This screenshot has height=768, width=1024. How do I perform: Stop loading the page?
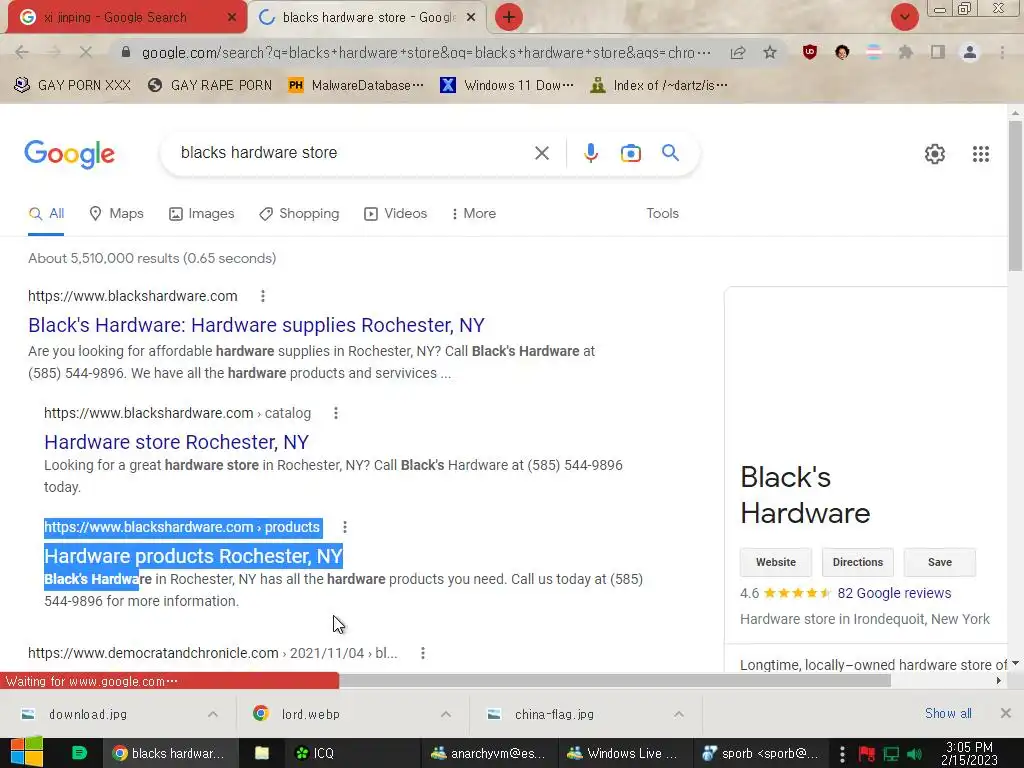click(x=86, y=52)
